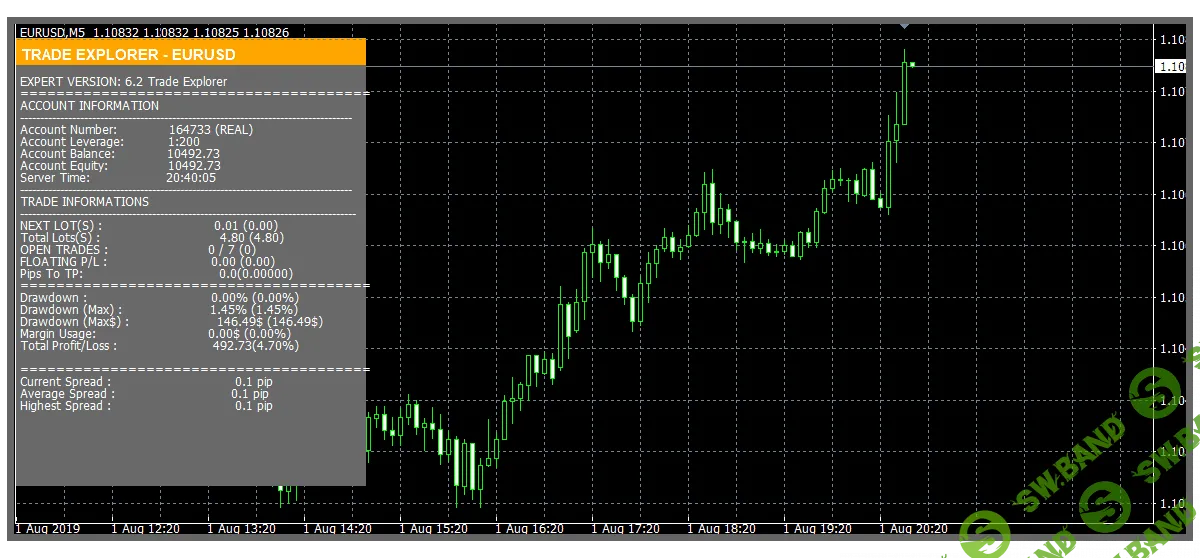
Task: Click the Total Profit/Loss label
Action: pyautogui.click(x=69, y=346)
